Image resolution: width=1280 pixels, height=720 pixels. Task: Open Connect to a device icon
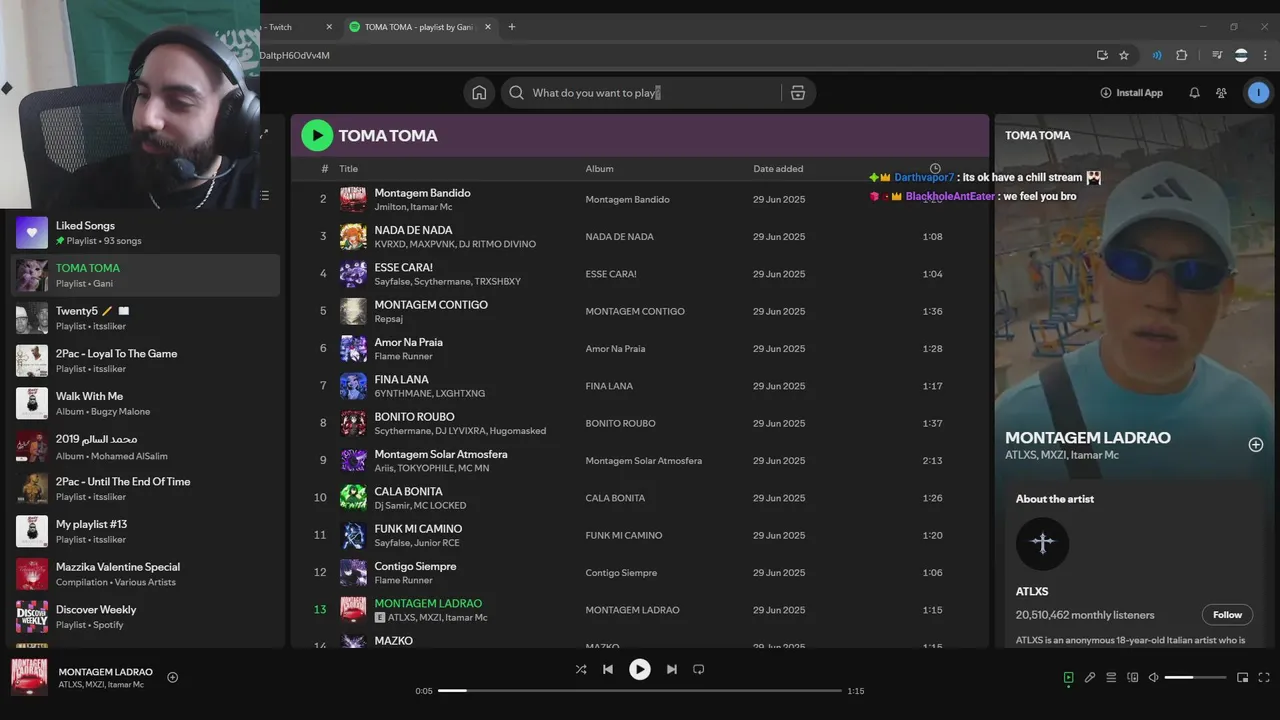pos(1133,677)
